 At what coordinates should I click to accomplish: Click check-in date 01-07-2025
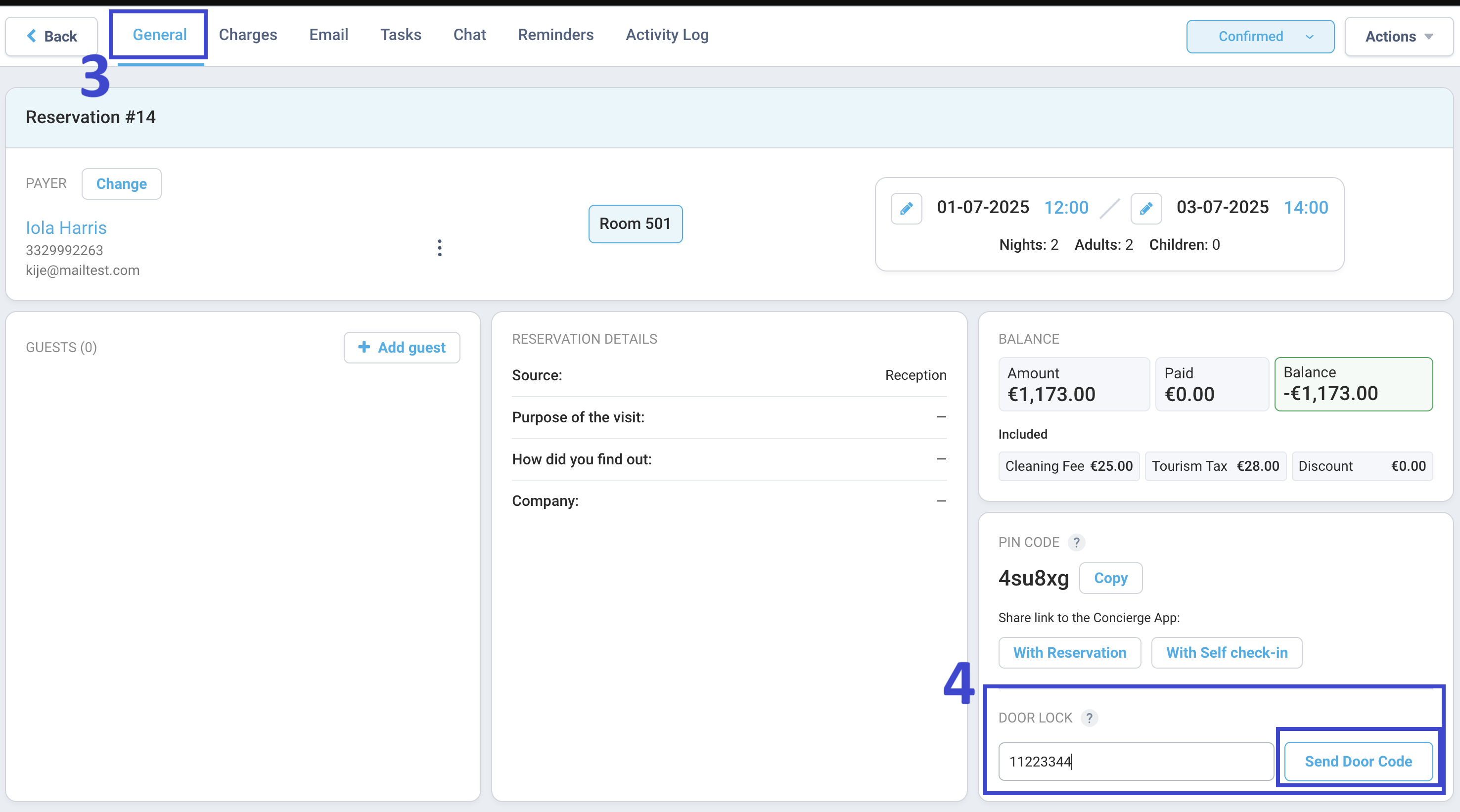[x=983, y=207]
